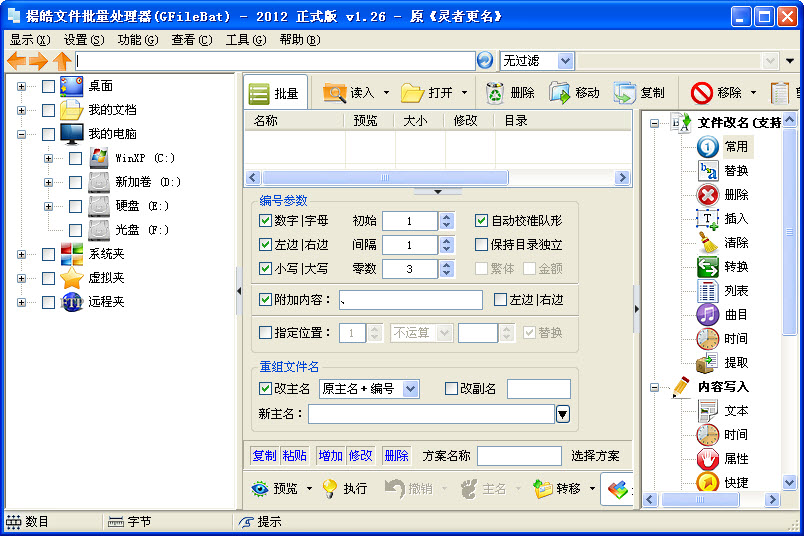This screenshot has width=804, height=536.
Task: Click the file list horizontal scrollbar thumb
Action: point(385,177)
